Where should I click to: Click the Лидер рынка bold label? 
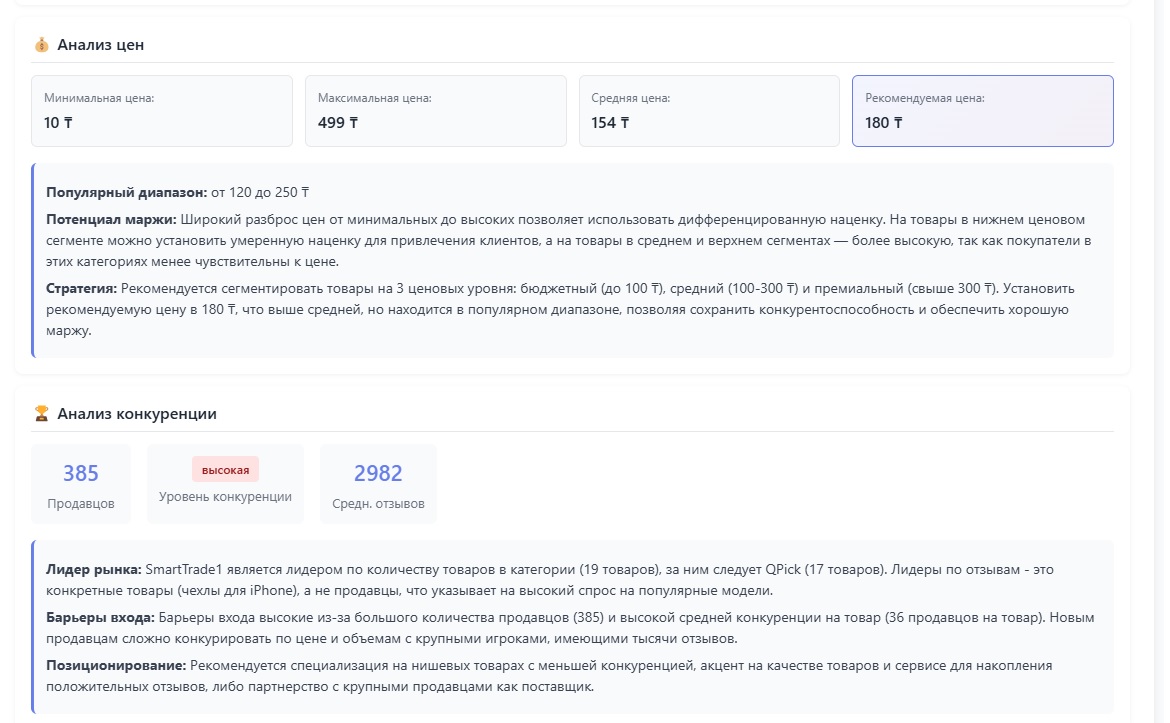(94, 569)
